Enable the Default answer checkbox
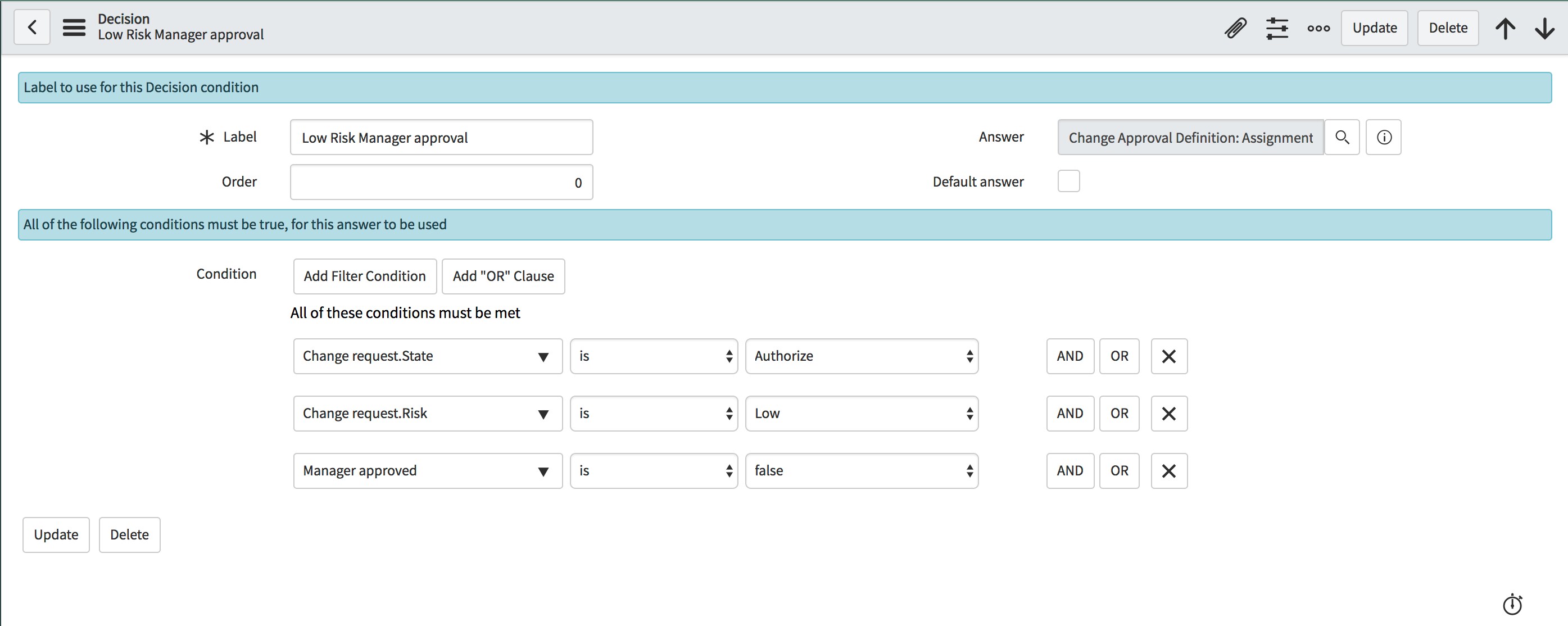 pyautogui.click(x=1069, y=181)
